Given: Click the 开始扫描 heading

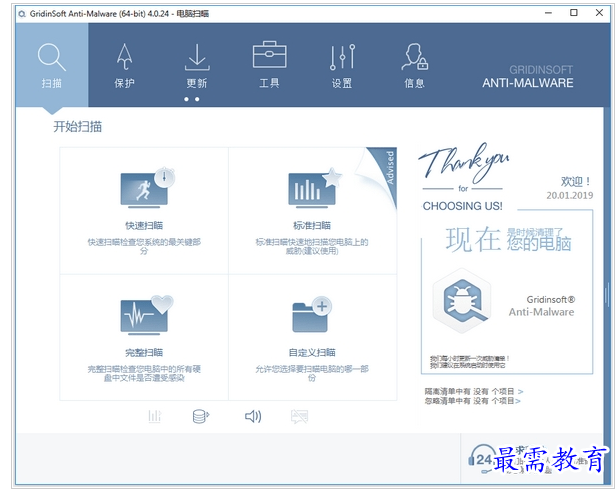Looking at the screenshot, I should (x=78, y=127).
